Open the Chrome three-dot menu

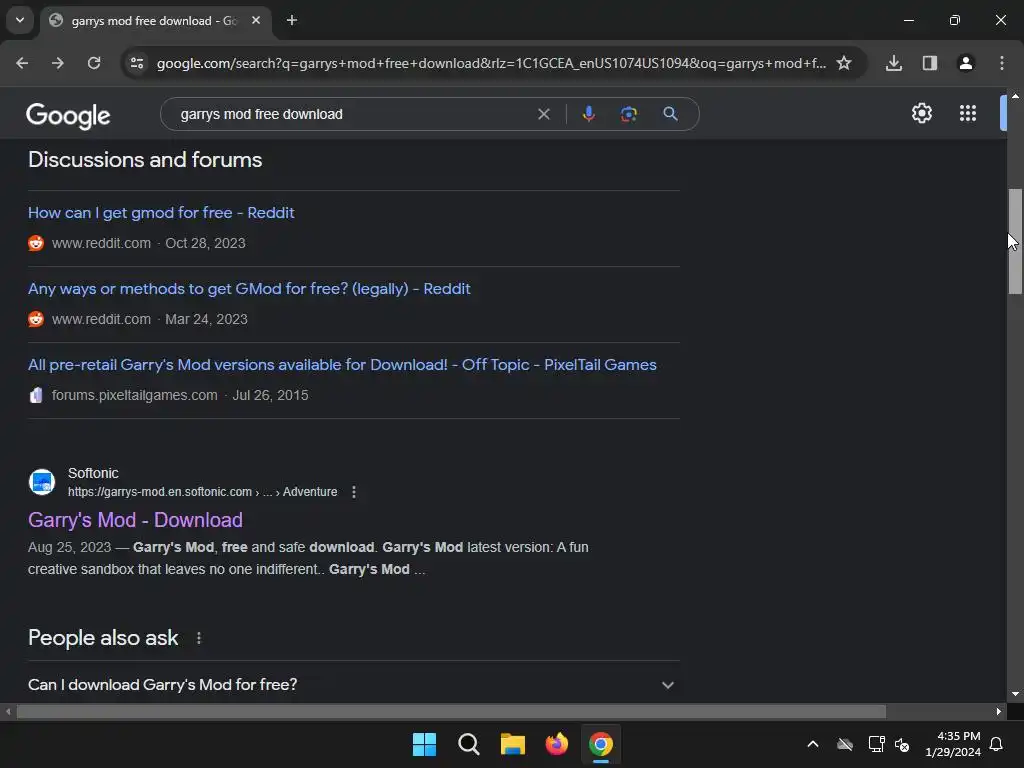(x=1002, y=63)
